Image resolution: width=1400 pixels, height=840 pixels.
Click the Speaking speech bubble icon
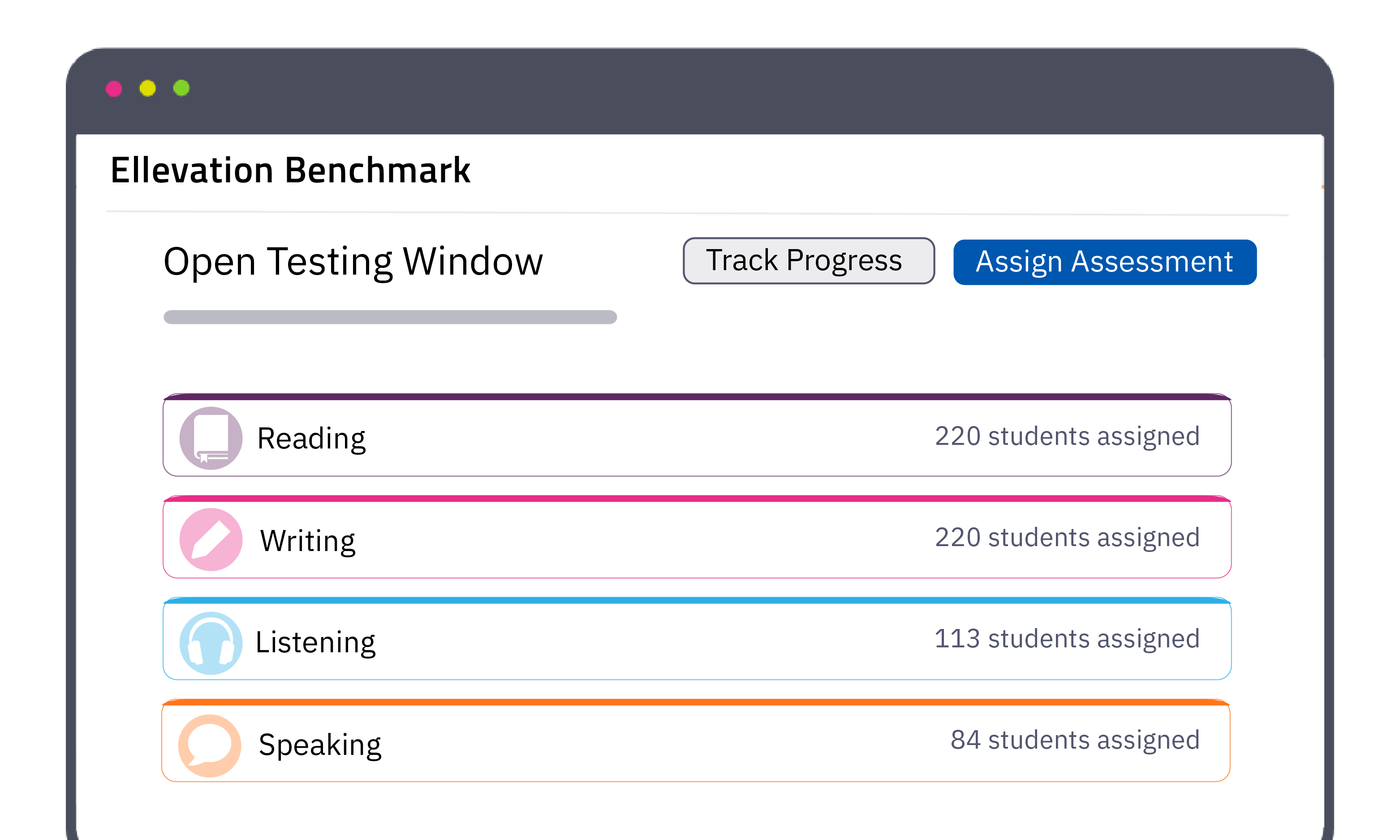click(x=211, y=743)
